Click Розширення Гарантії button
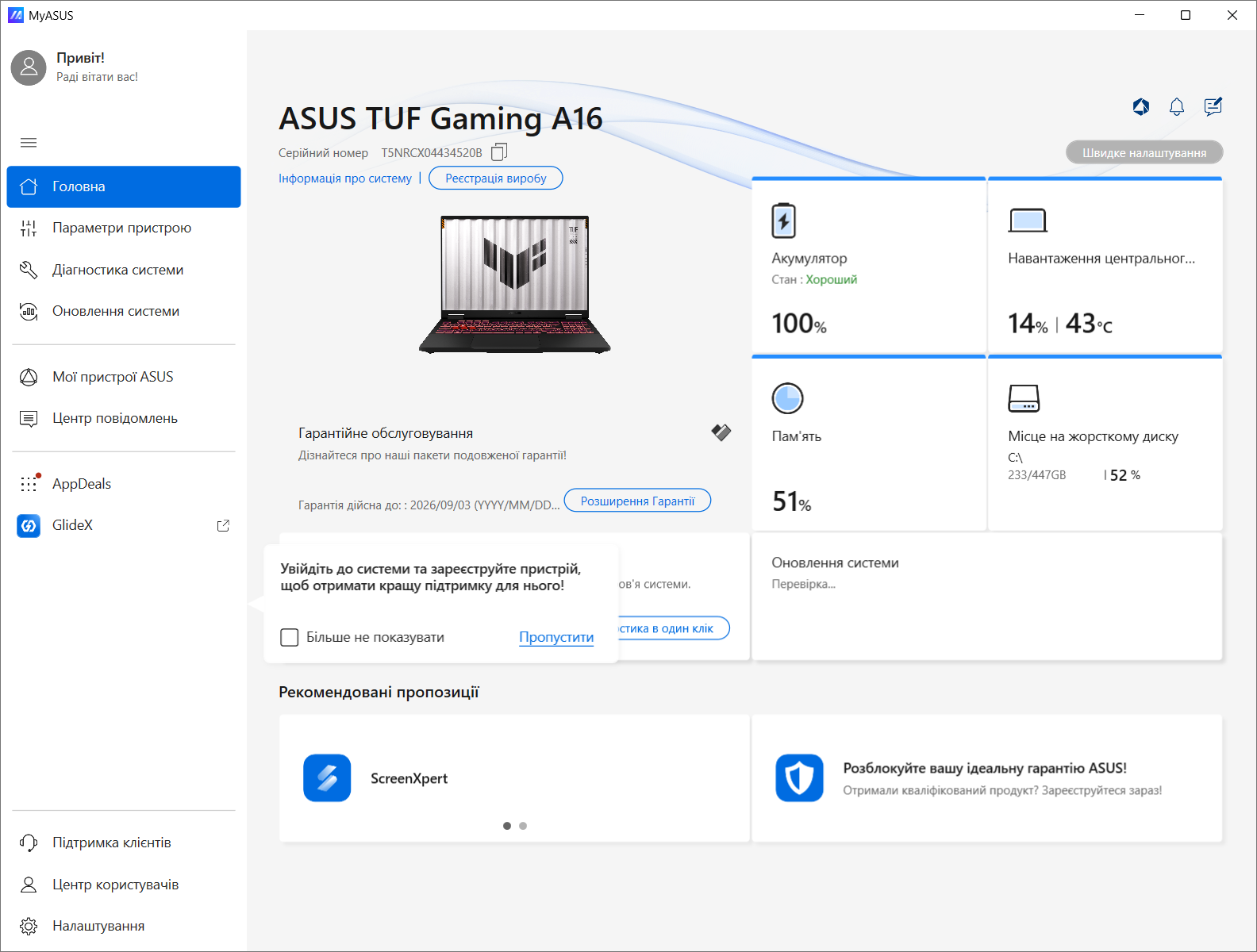1257x952 pixels. (x=637, y=501)
